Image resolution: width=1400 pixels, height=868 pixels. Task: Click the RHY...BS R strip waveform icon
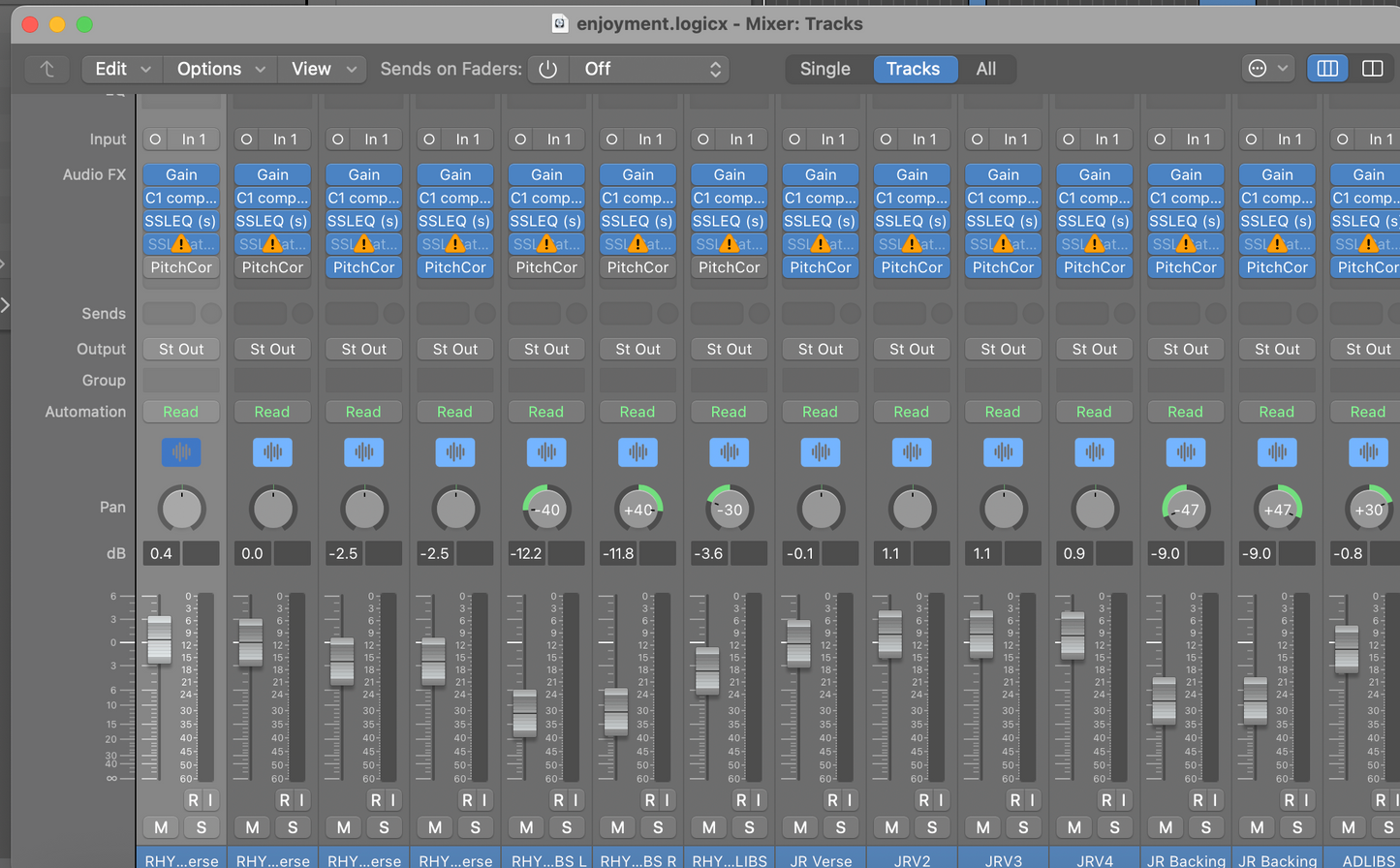(x=638, y=451)
